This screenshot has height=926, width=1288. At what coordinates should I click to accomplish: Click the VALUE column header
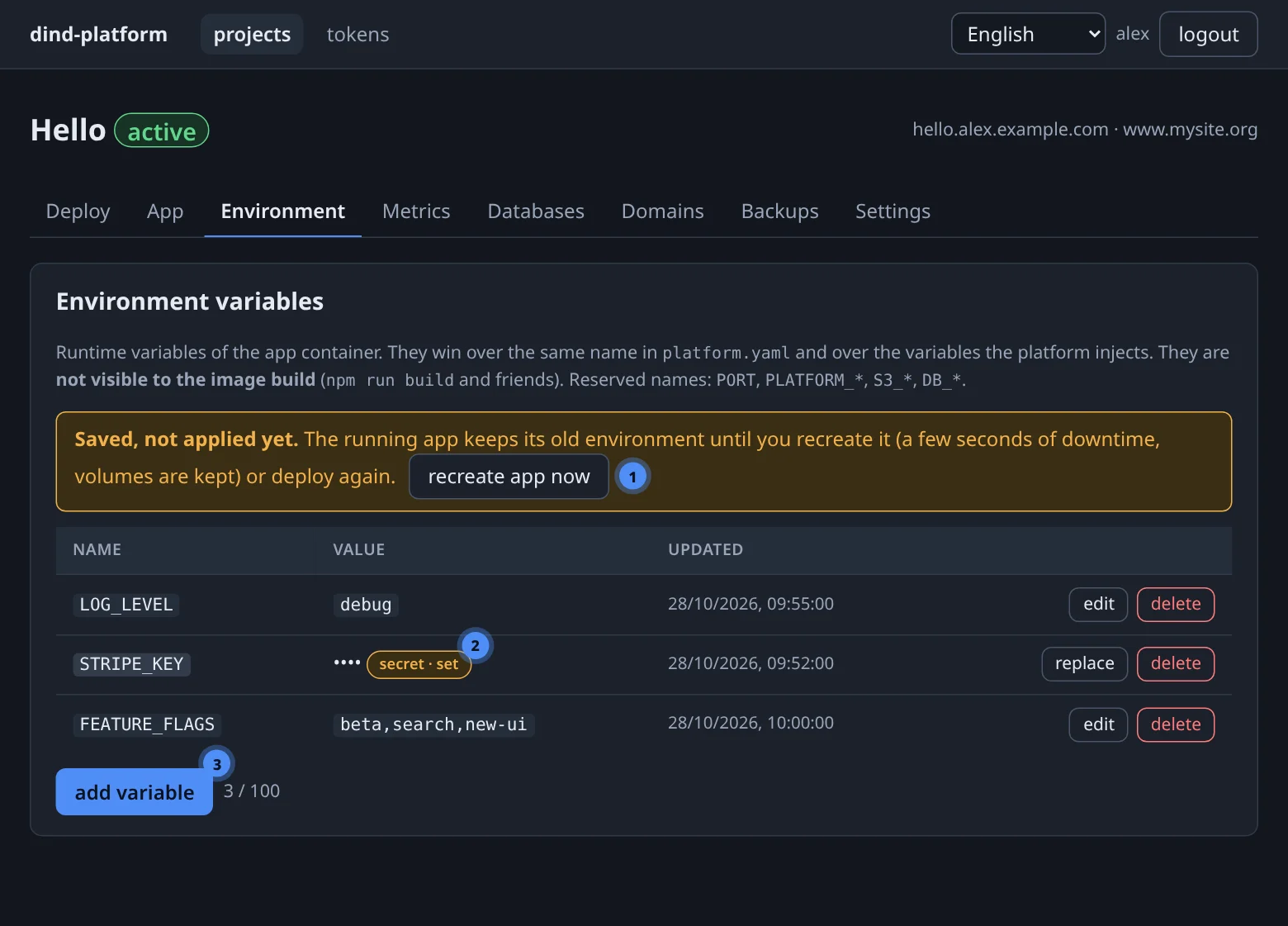point(358,550)
